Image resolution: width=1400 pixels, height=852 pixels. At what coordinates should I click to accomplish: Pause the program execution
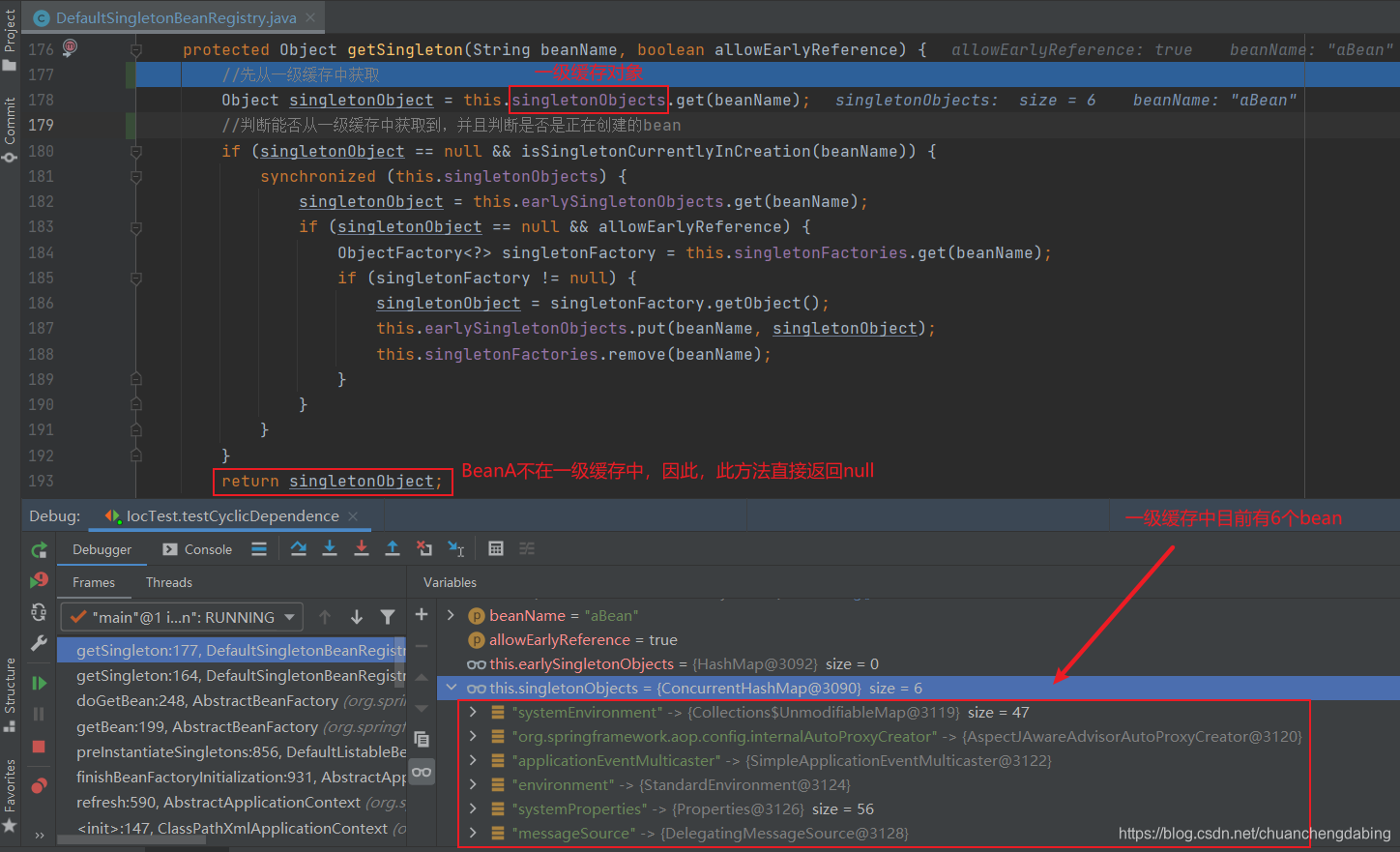tap(39, 715)
